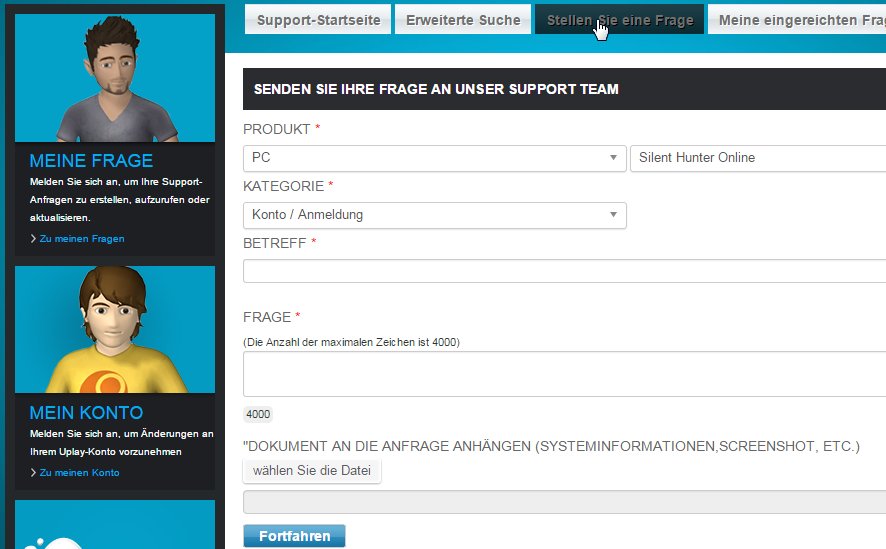886x549 pixels.
Task: Open the Support-Startseite tab
Action: click(318, 20)
